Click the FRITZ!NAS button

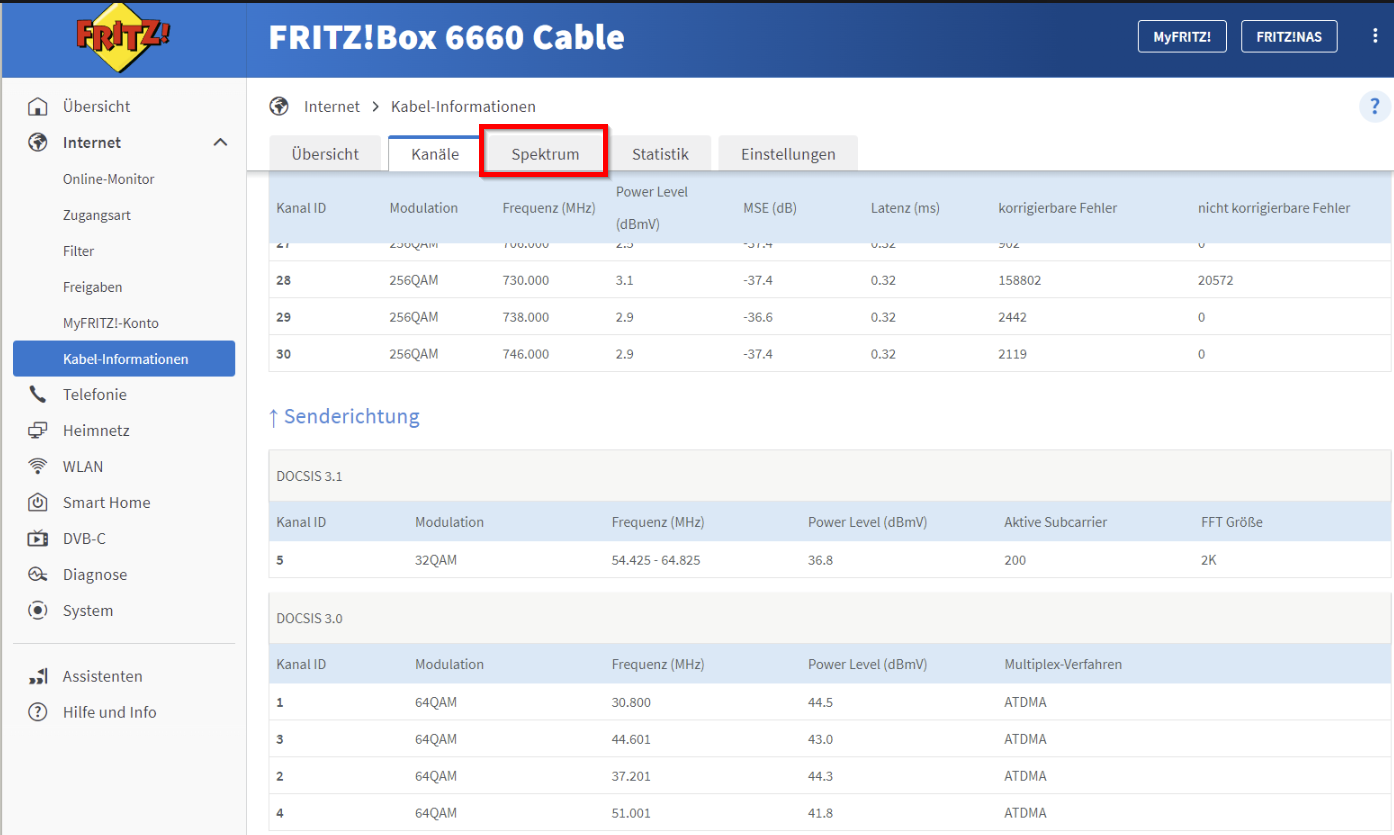[1289, 36]
